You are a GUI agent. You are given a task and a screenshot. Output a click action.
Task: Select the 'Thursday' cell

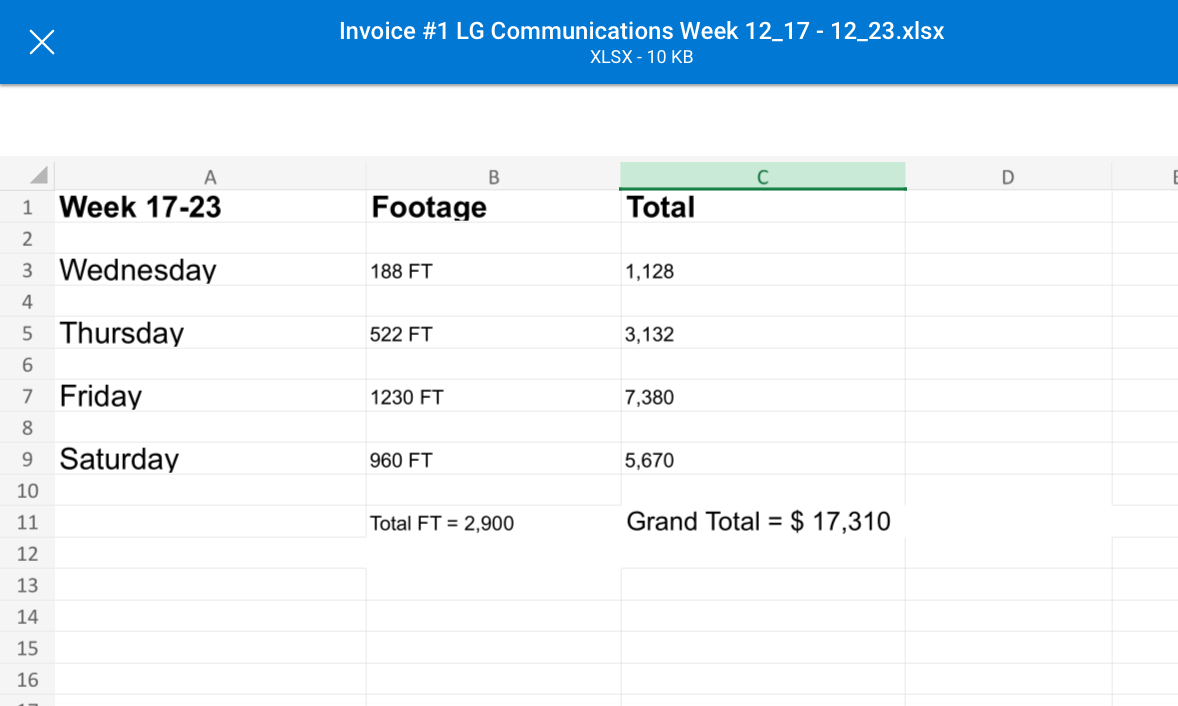coord(210,333)
